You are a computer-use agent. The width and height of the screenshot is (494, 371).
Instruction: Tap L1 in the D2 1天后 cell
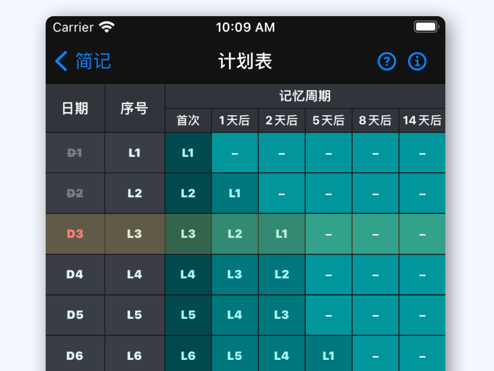point(235,193)
